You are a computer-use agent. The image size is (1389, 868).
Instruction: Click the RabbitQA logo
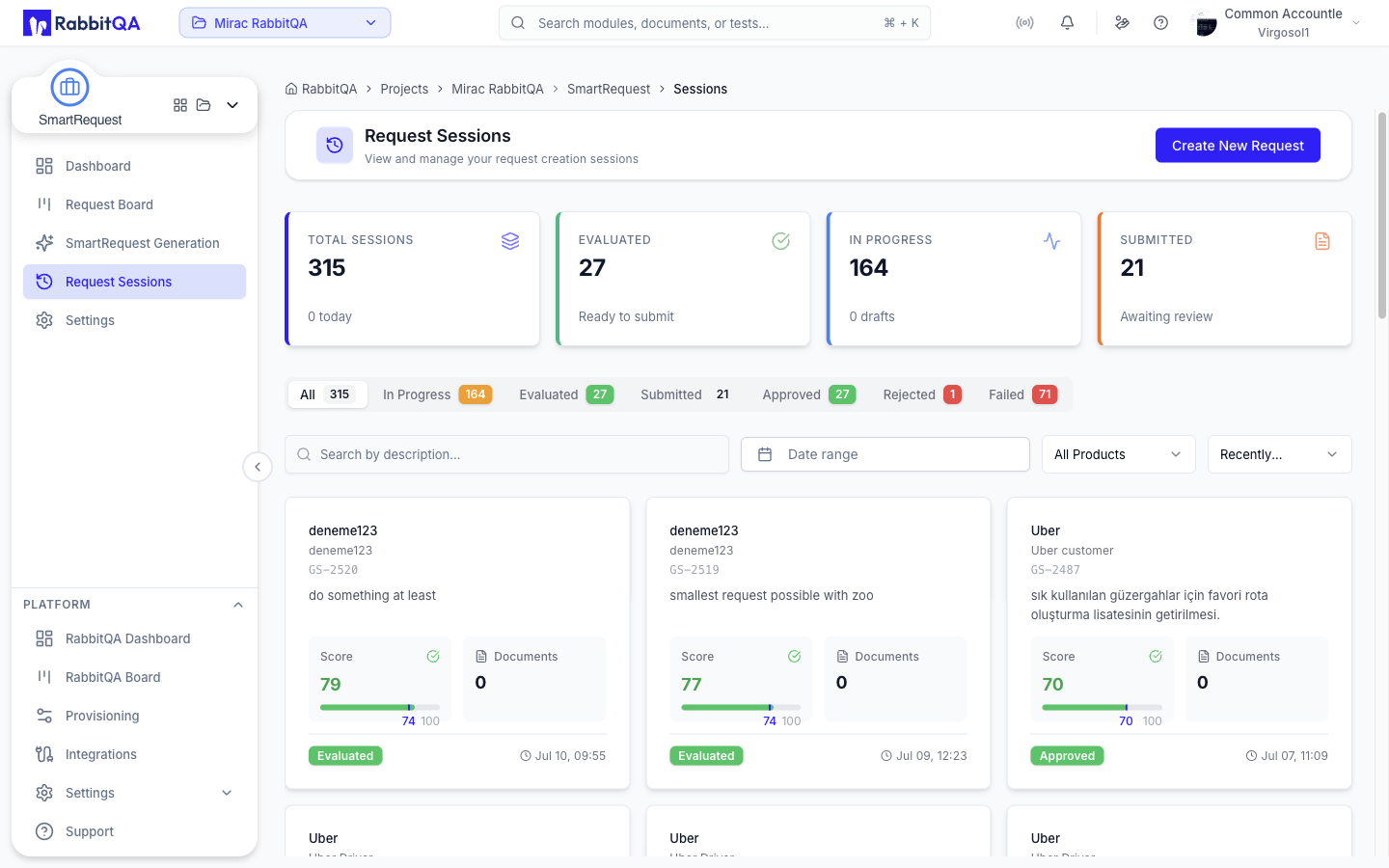[x=82, y=23]
